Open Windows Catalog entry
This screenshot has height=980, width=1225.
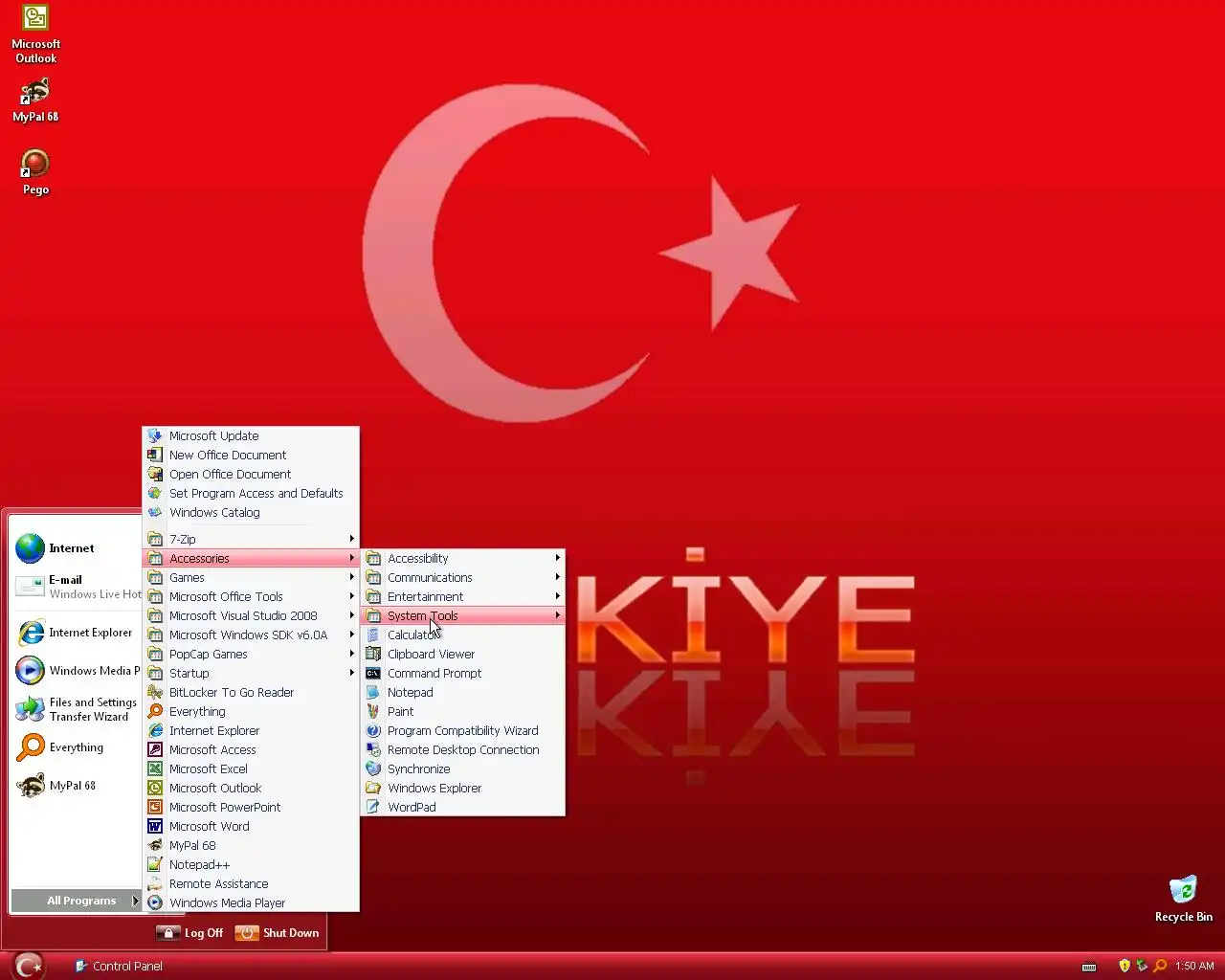pos(251,512)
